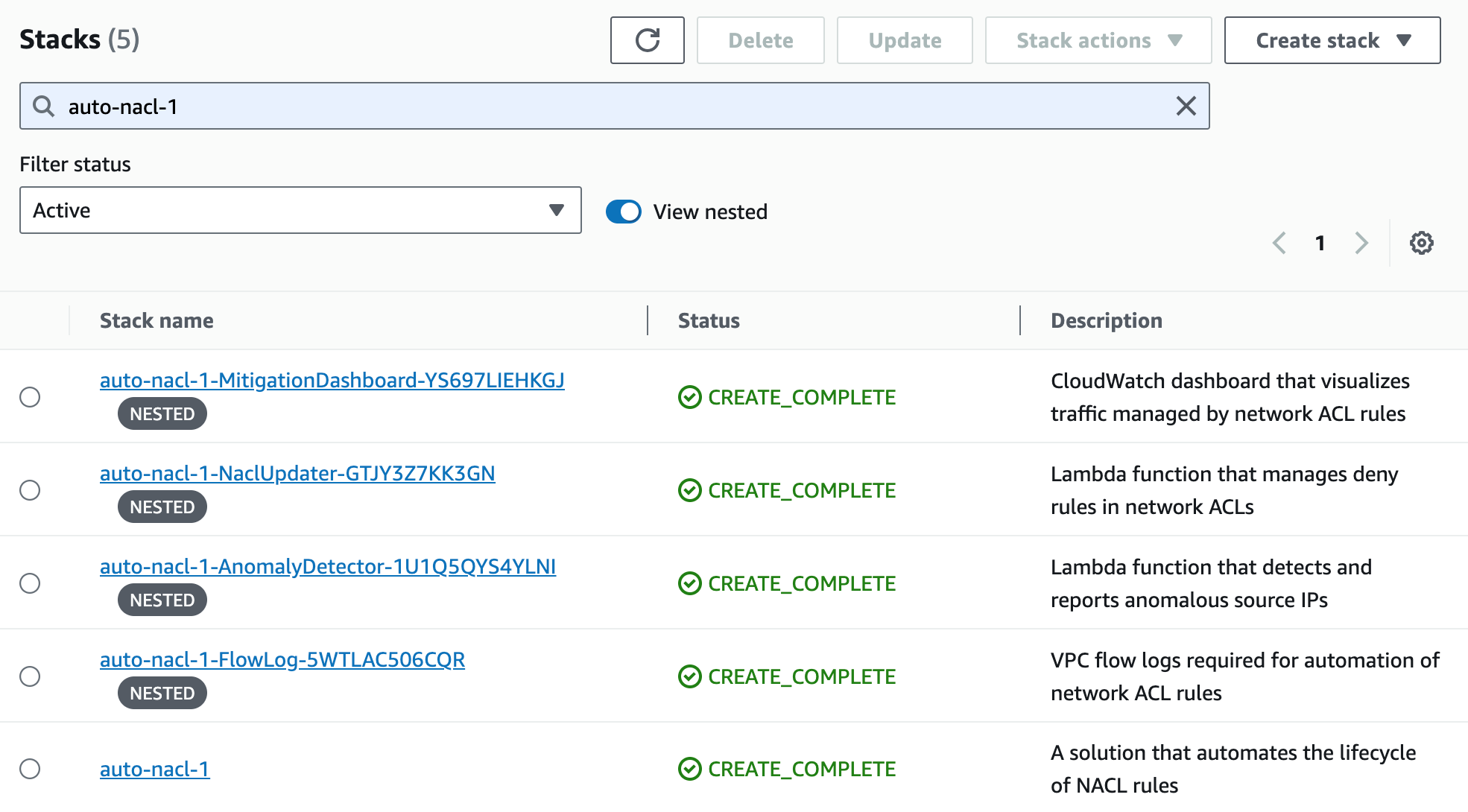Click the Delete button
This screenshot has height=812, width=1468.
point(761,40)
